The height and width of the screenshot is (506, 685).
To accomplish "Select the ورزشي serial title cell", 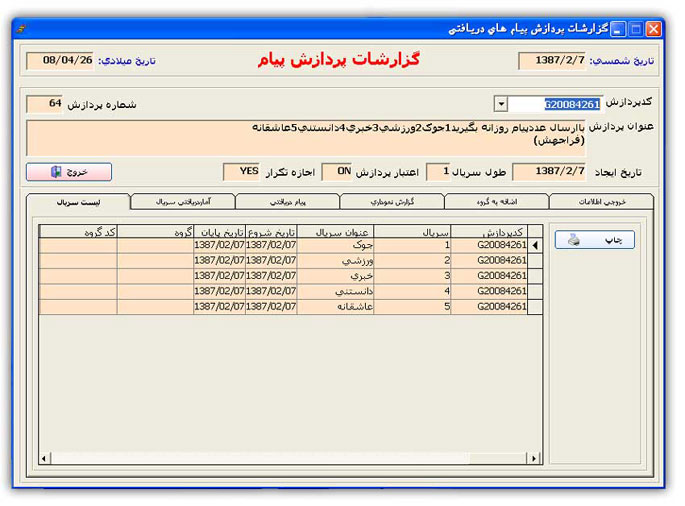I will (335, 260).
